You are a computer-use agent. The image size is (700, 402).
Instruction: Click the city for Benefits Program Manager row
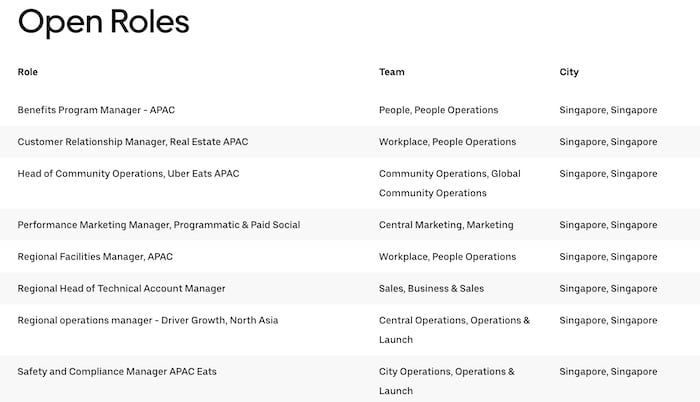click(608, 110)
